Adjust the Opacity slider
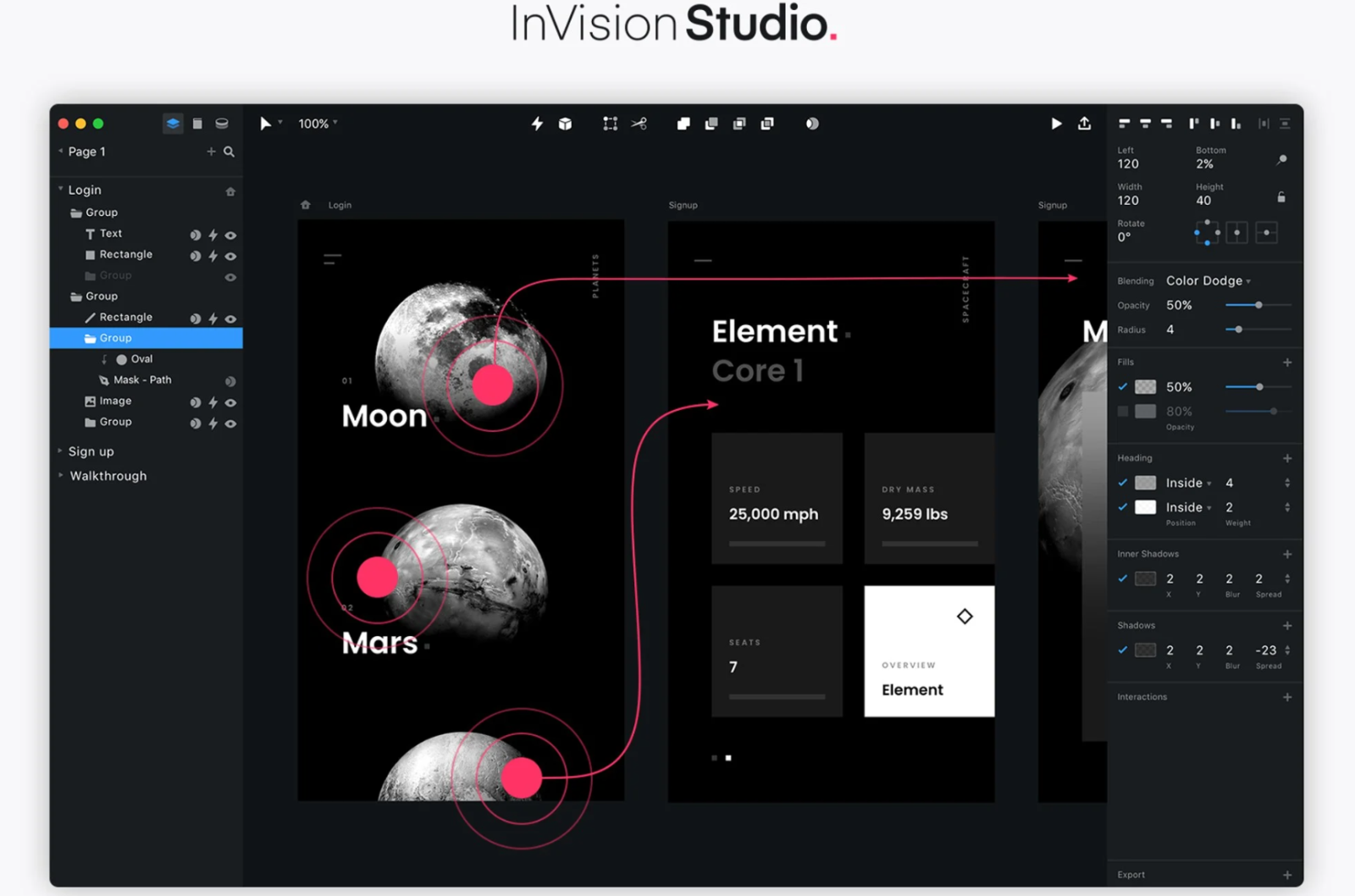 coord(1258,305)
